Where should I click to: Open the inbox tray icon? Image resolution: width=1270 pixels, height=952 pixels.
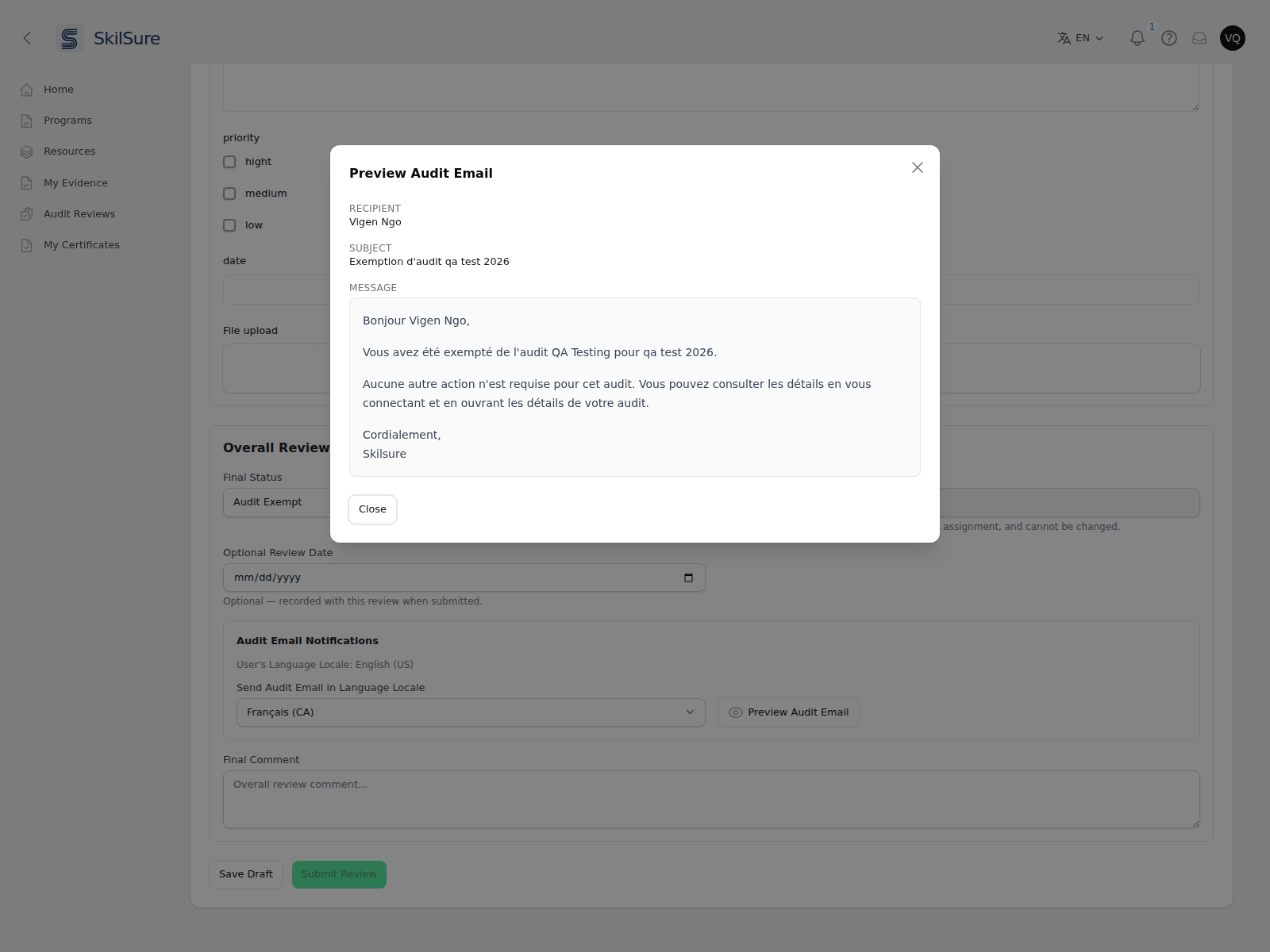[x=1199, y=38]
